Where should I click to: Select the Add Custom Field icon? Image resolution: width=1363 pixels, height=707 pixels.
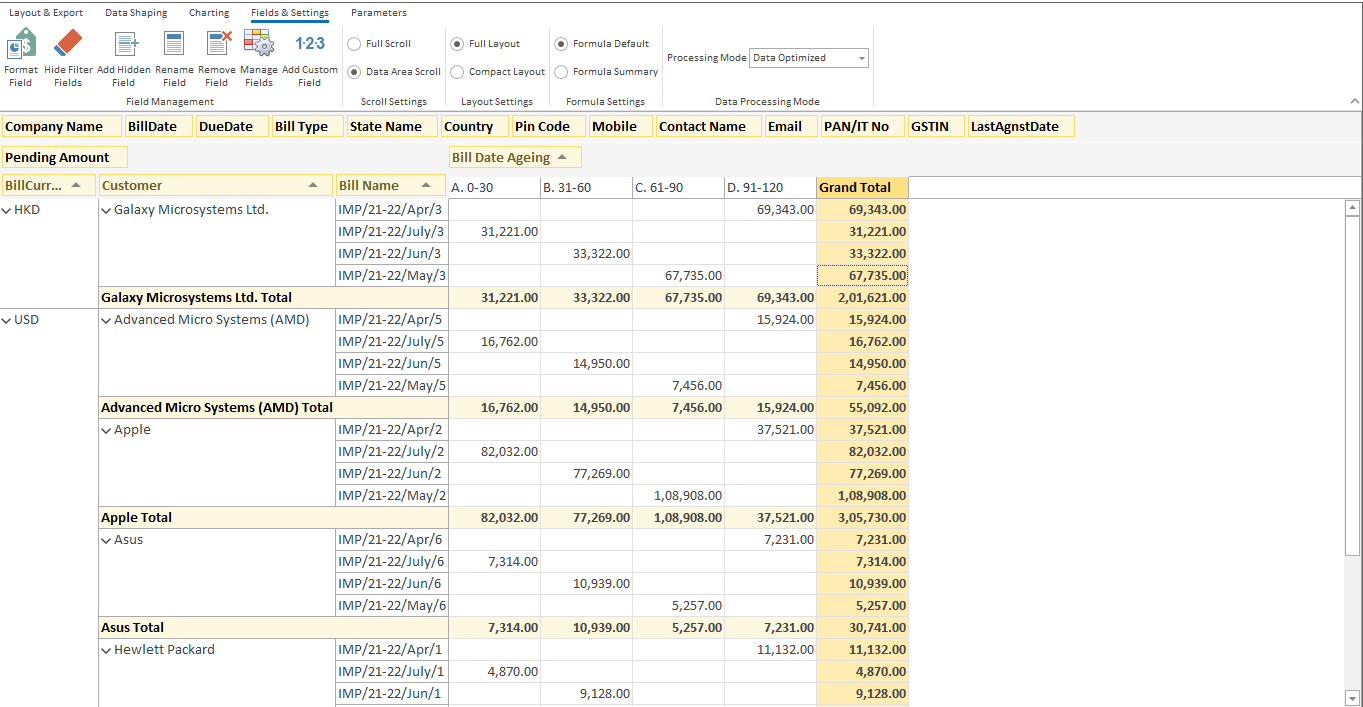310,45
